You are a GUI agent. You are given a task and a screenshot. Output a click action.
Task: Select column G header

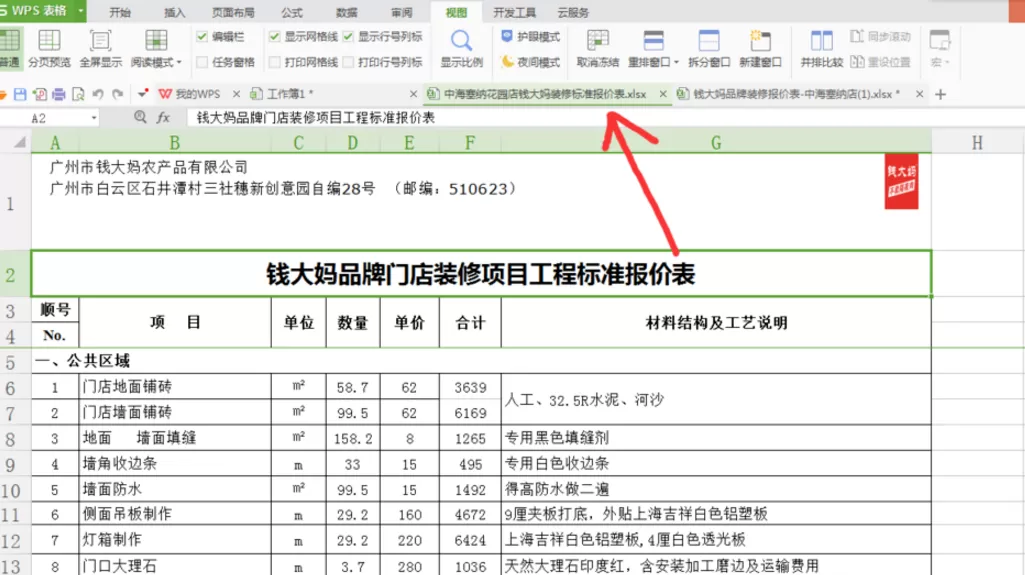(716, 142)
